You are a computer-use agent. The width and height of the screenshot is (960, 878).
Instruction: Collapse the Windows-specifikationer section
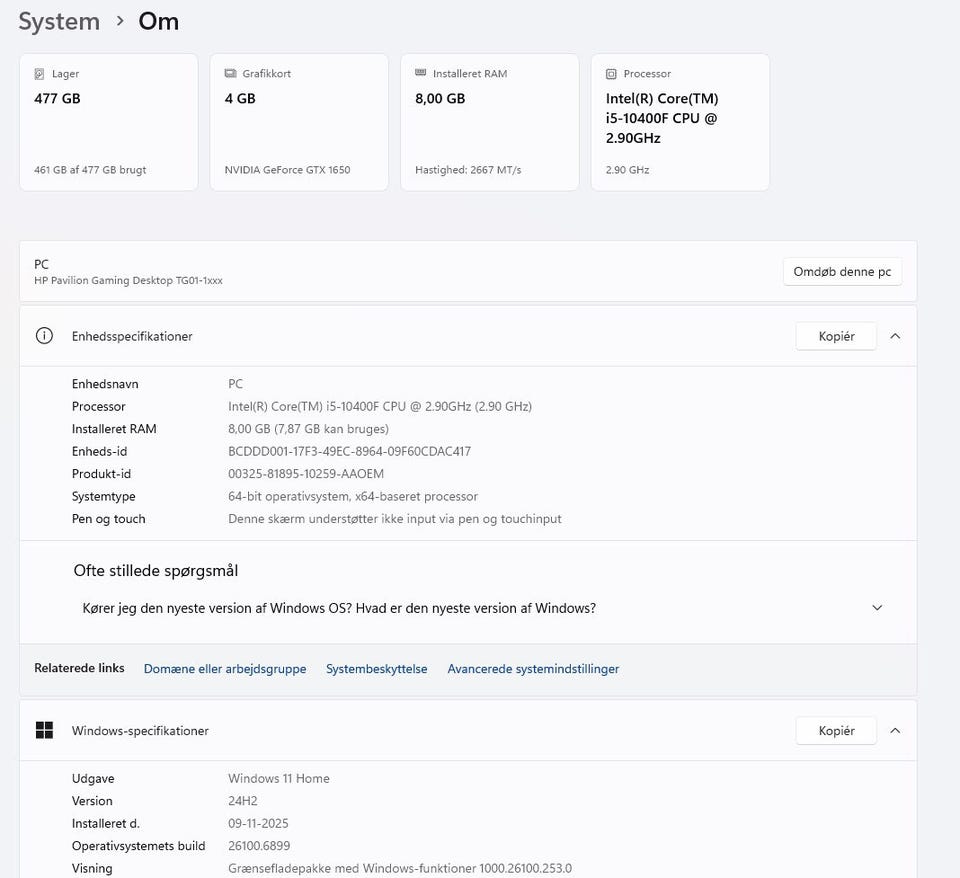tap(895, 731)
